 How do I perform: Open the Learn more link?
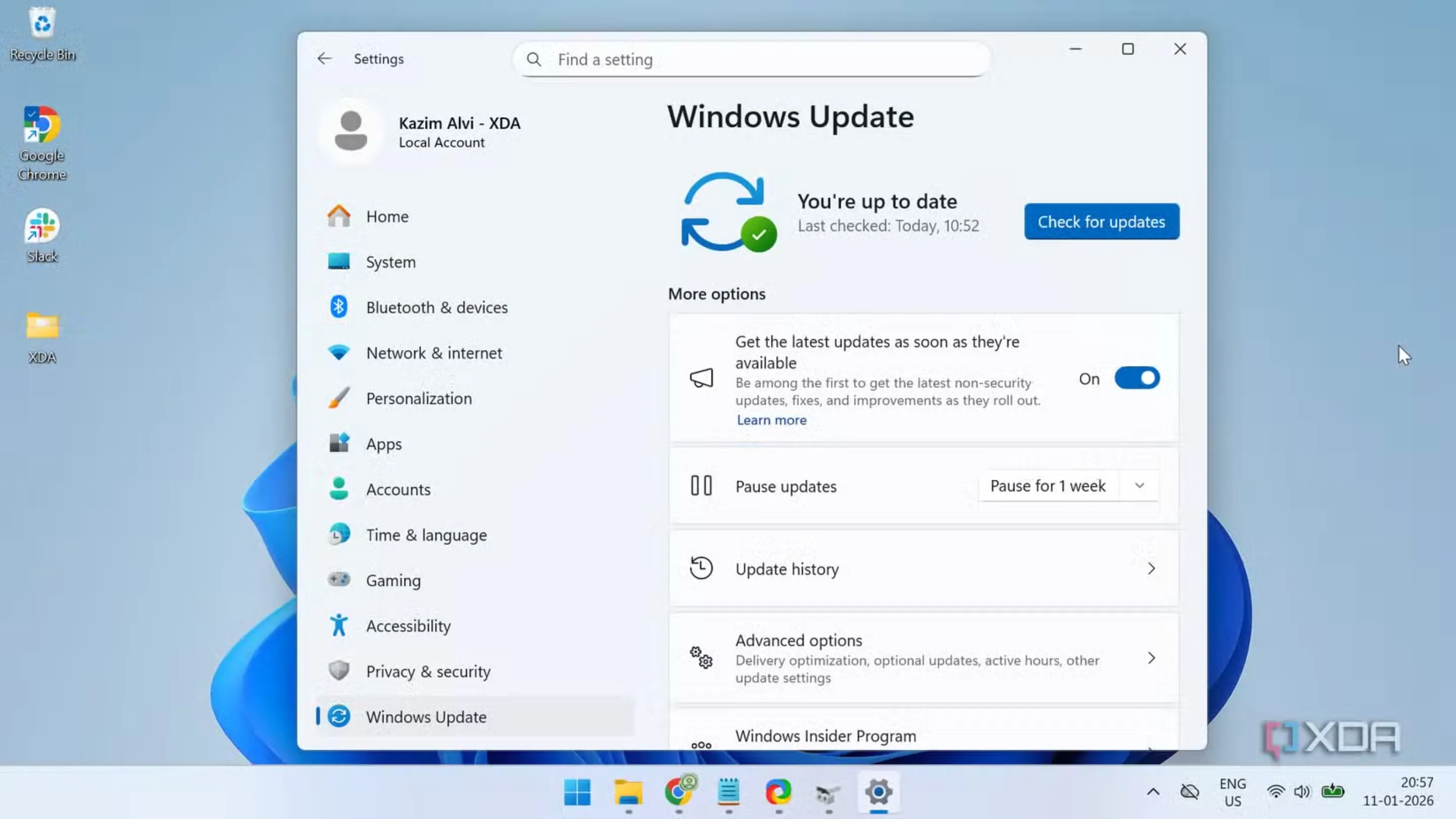(x=771, y=420)
